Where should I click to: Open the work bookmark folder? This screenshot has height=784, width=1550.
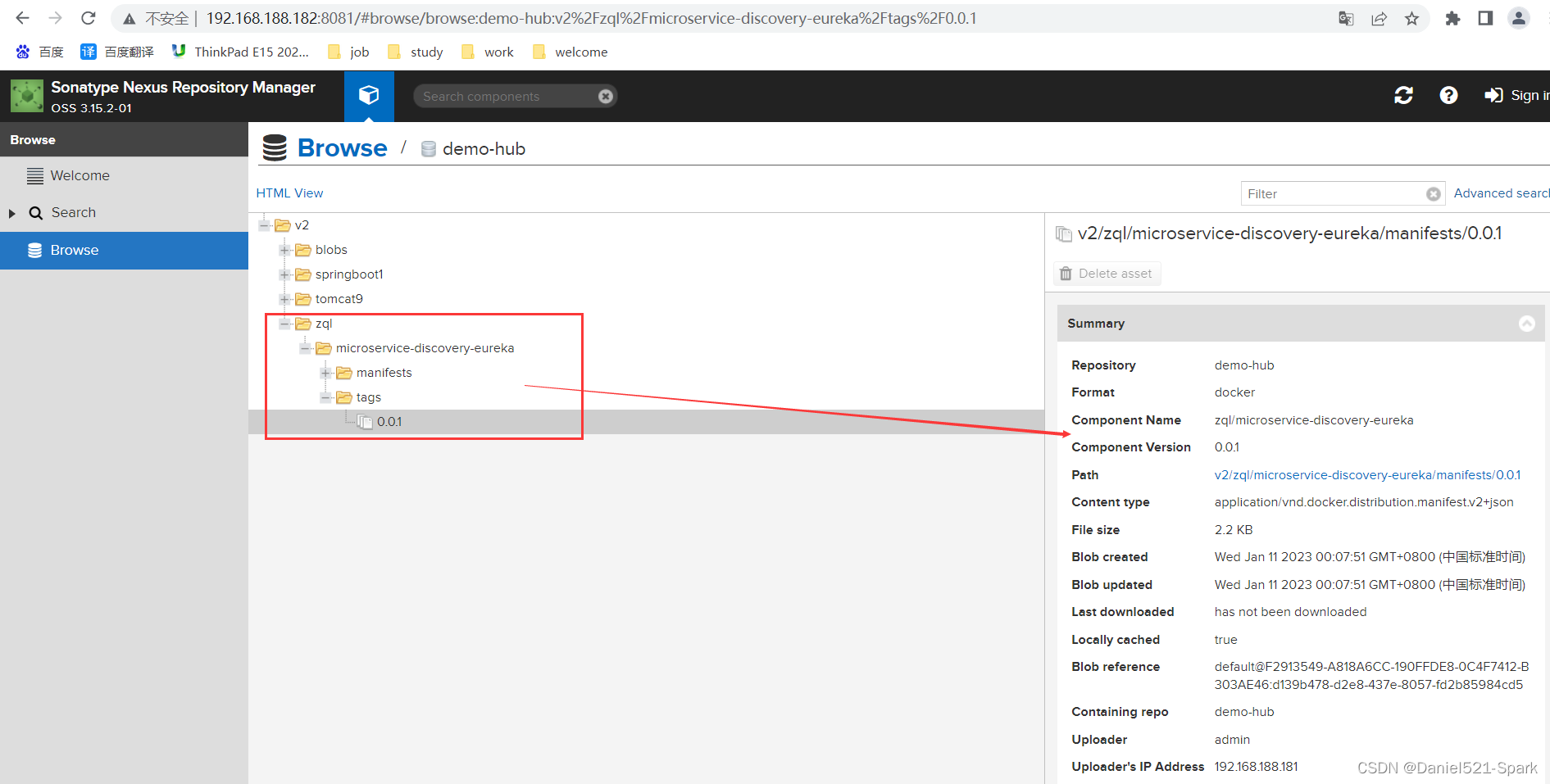pyautogui.click(x=488, y=52)
